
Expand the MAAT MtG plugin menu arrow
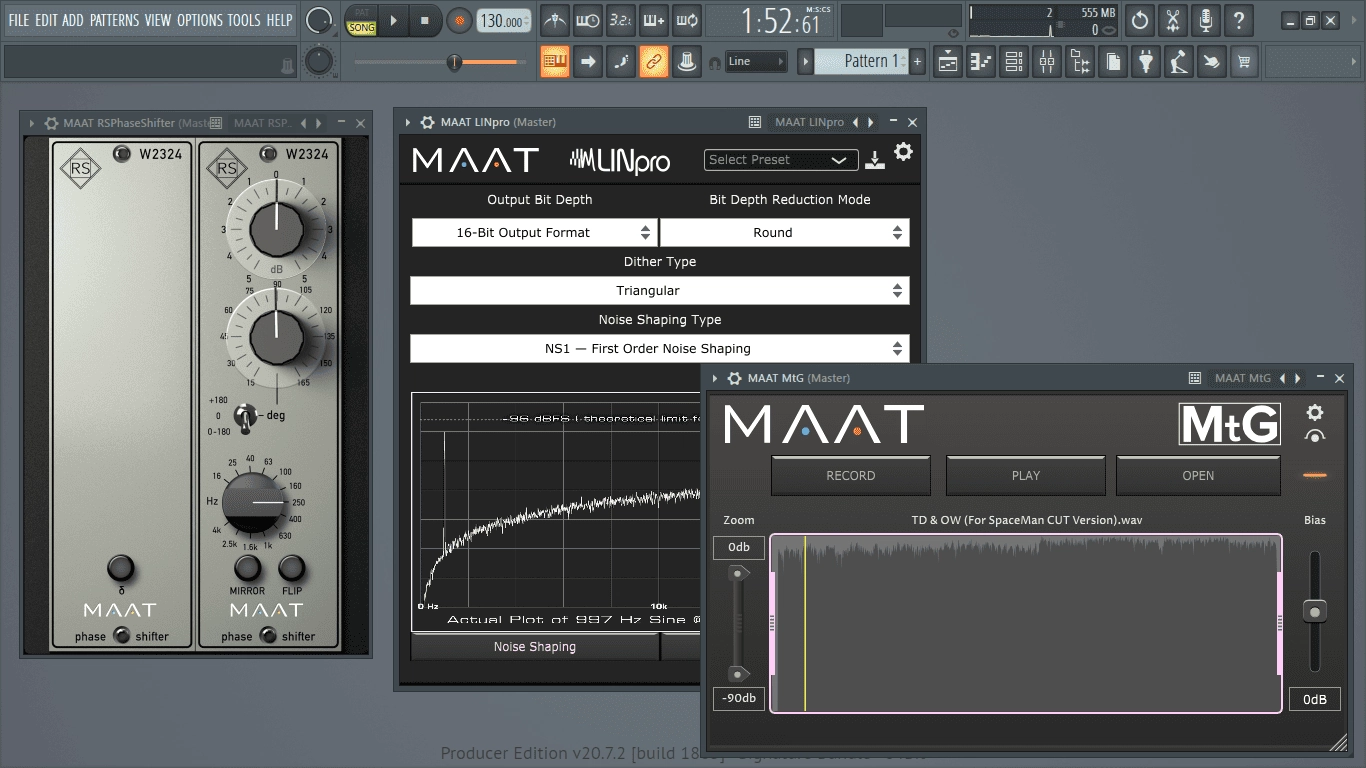(716, 378)
